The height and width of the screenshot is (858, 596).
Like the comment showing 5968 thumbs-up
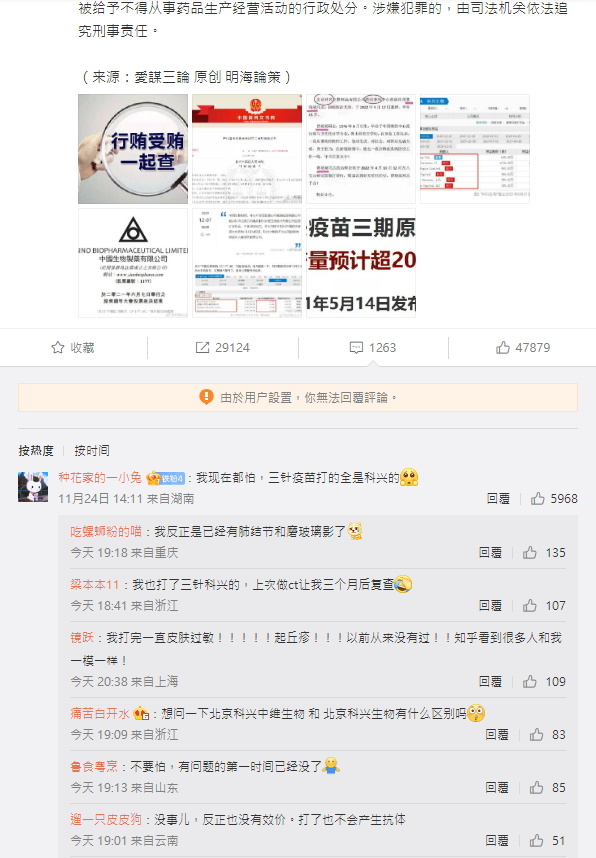pos(538,498)
